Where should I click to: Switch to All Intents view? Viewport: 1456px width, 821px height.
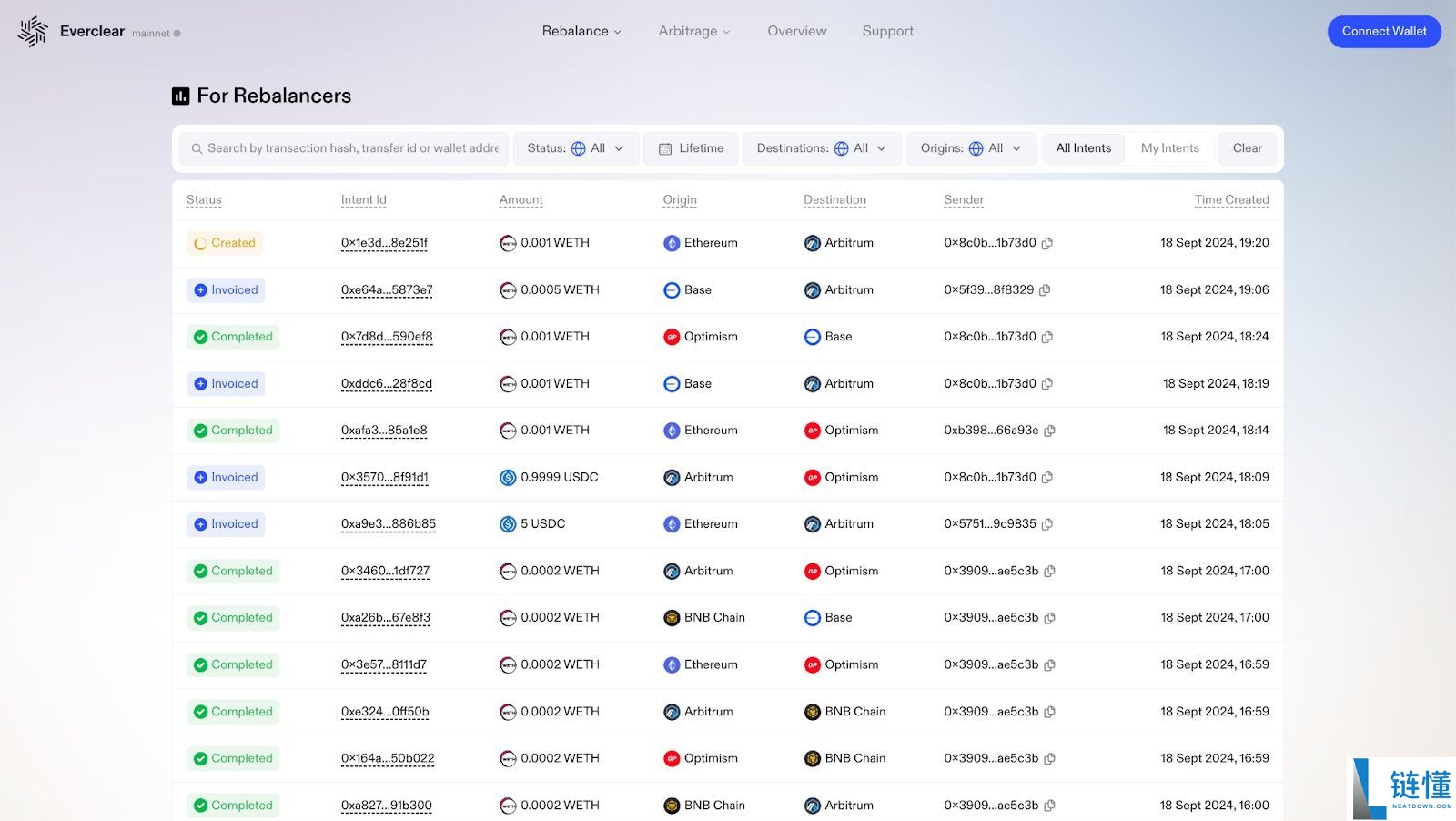tap(1084, 148)
